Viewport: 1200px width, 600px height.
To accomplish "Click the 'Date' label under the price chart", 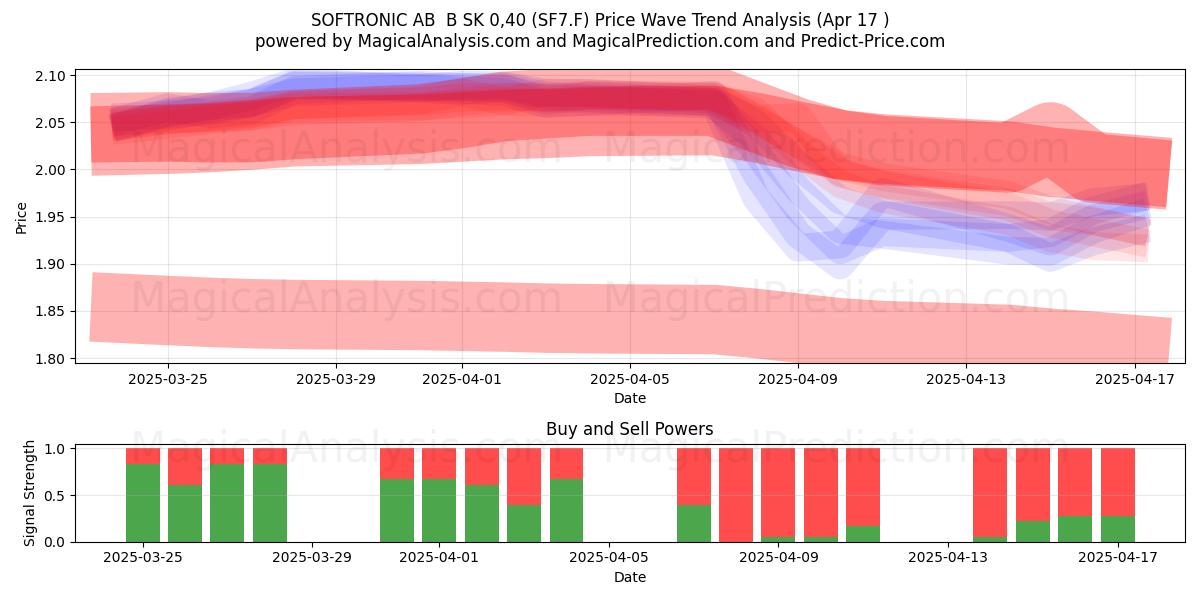I will tap(630, 398).
